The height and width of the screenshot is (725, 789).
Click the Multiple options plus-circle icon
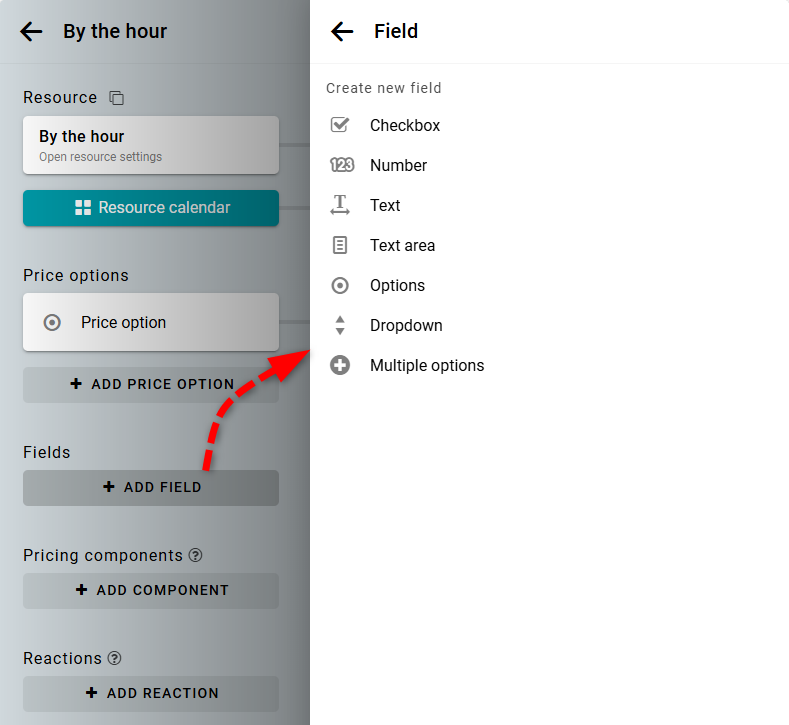pos(340,365)
